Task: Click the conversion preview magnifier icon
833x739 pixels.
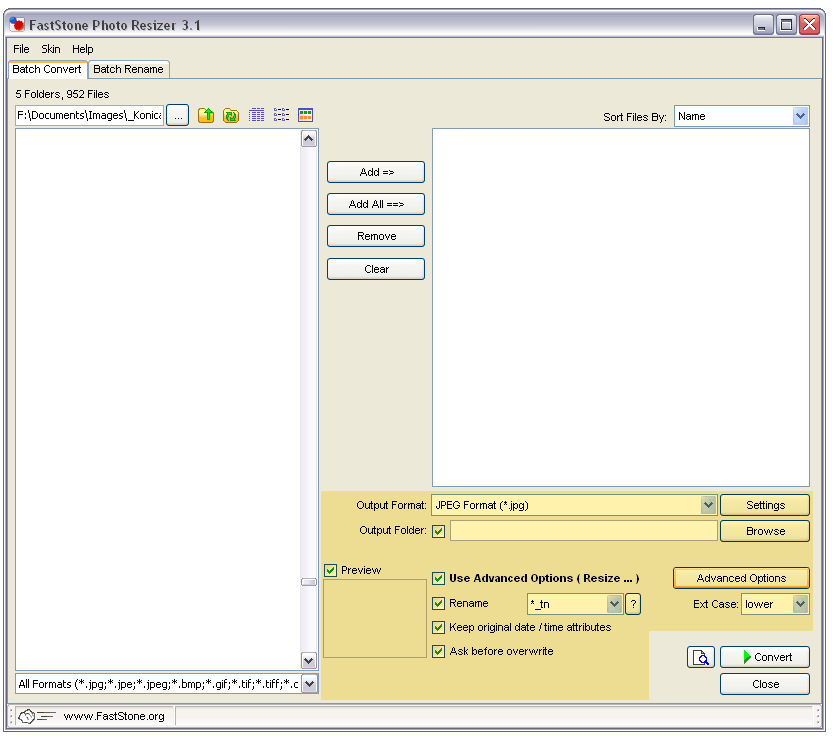Action: tap(701, 657)
